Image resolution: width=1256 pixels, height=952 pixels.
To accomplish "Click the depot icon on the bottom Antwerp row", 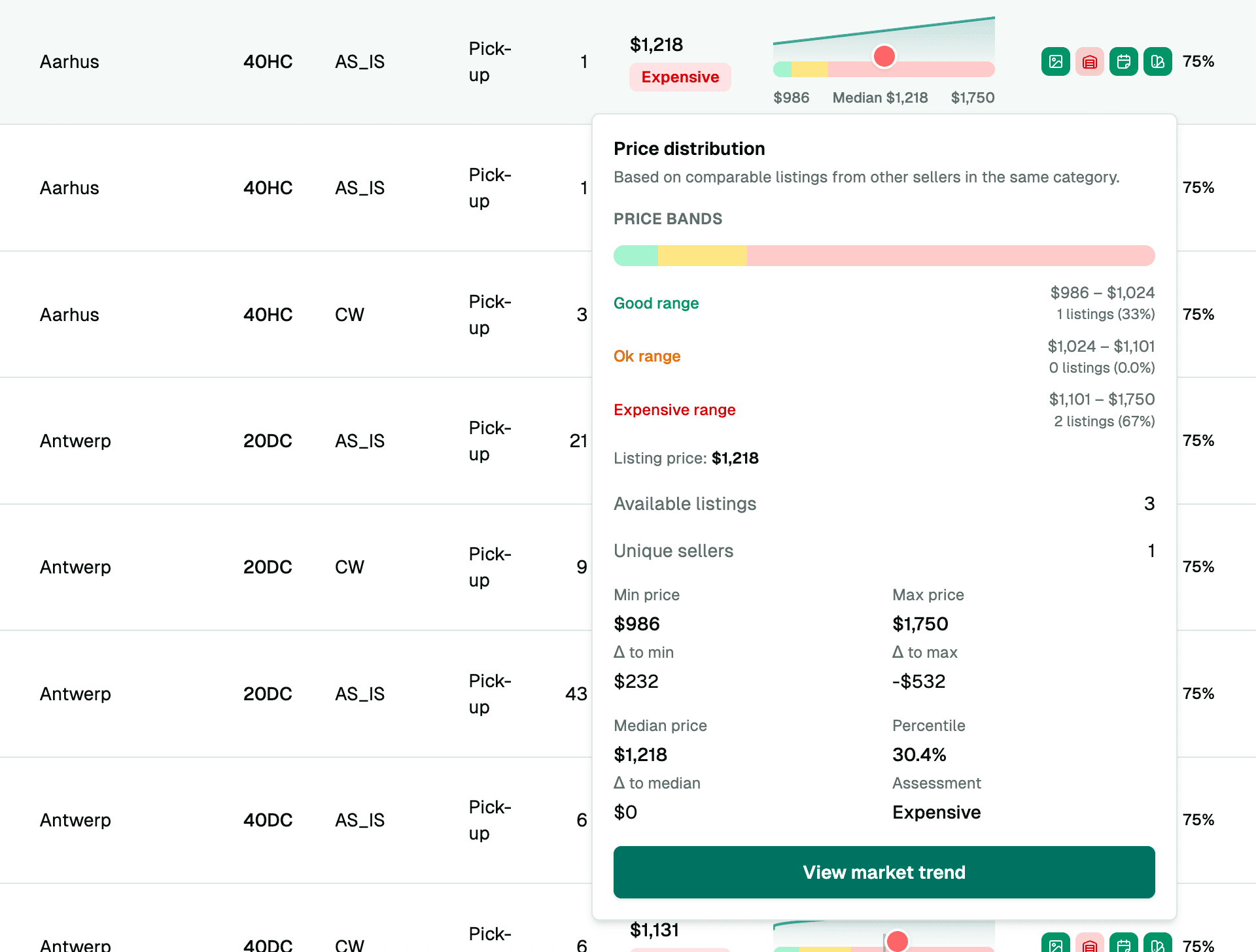I will coord(1089,945).
